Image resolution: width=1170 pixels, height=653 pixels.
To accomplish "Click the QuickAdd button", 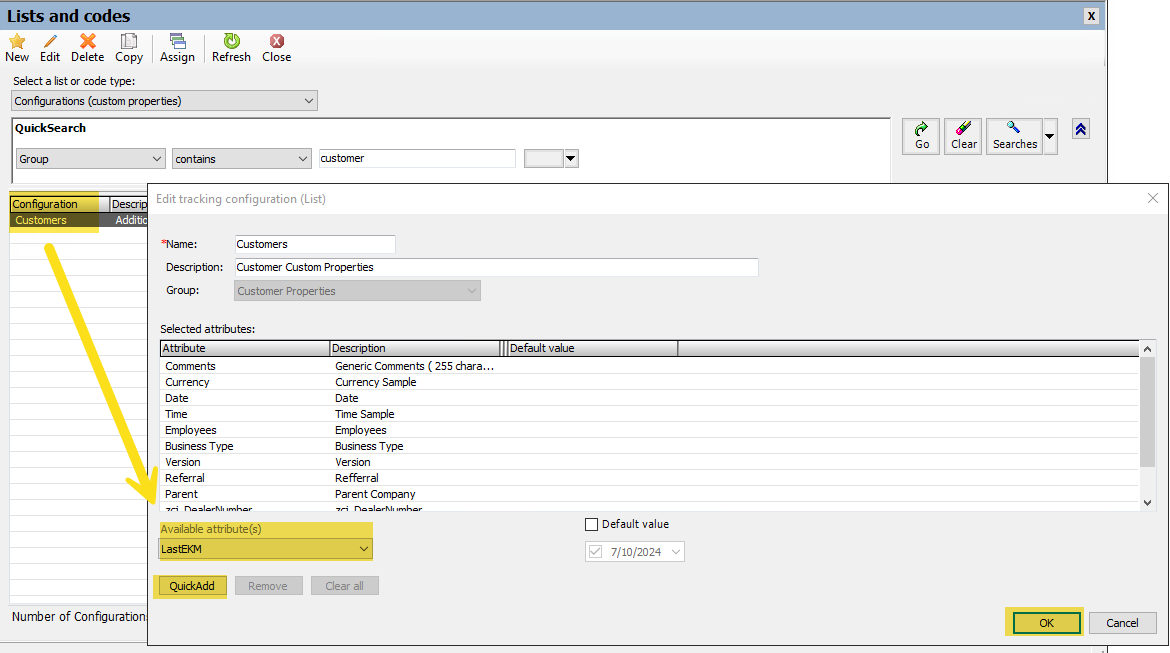I will pyautogui.click(x=192, y=586).
